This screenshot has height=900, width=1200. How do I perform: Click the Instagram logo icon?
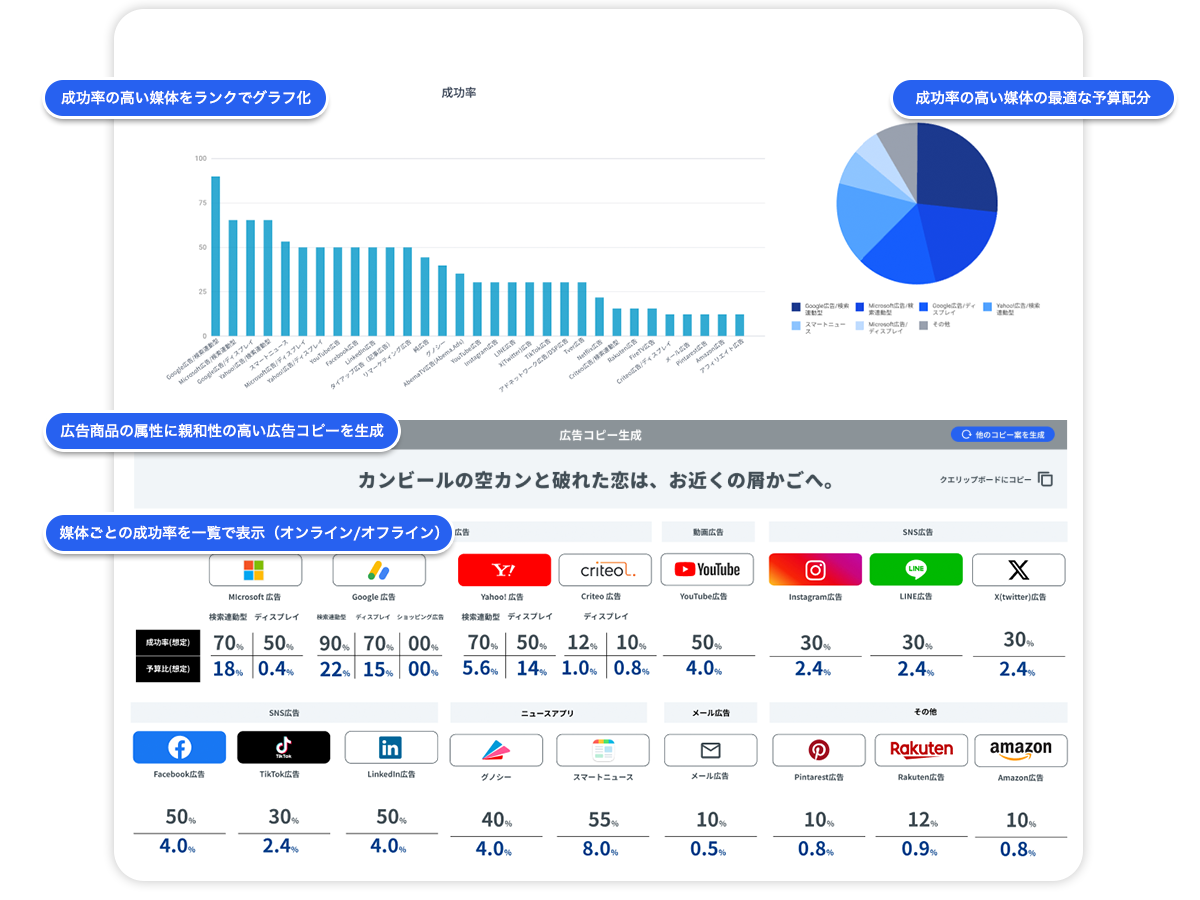pyautogui.click(x=815, y=570)
